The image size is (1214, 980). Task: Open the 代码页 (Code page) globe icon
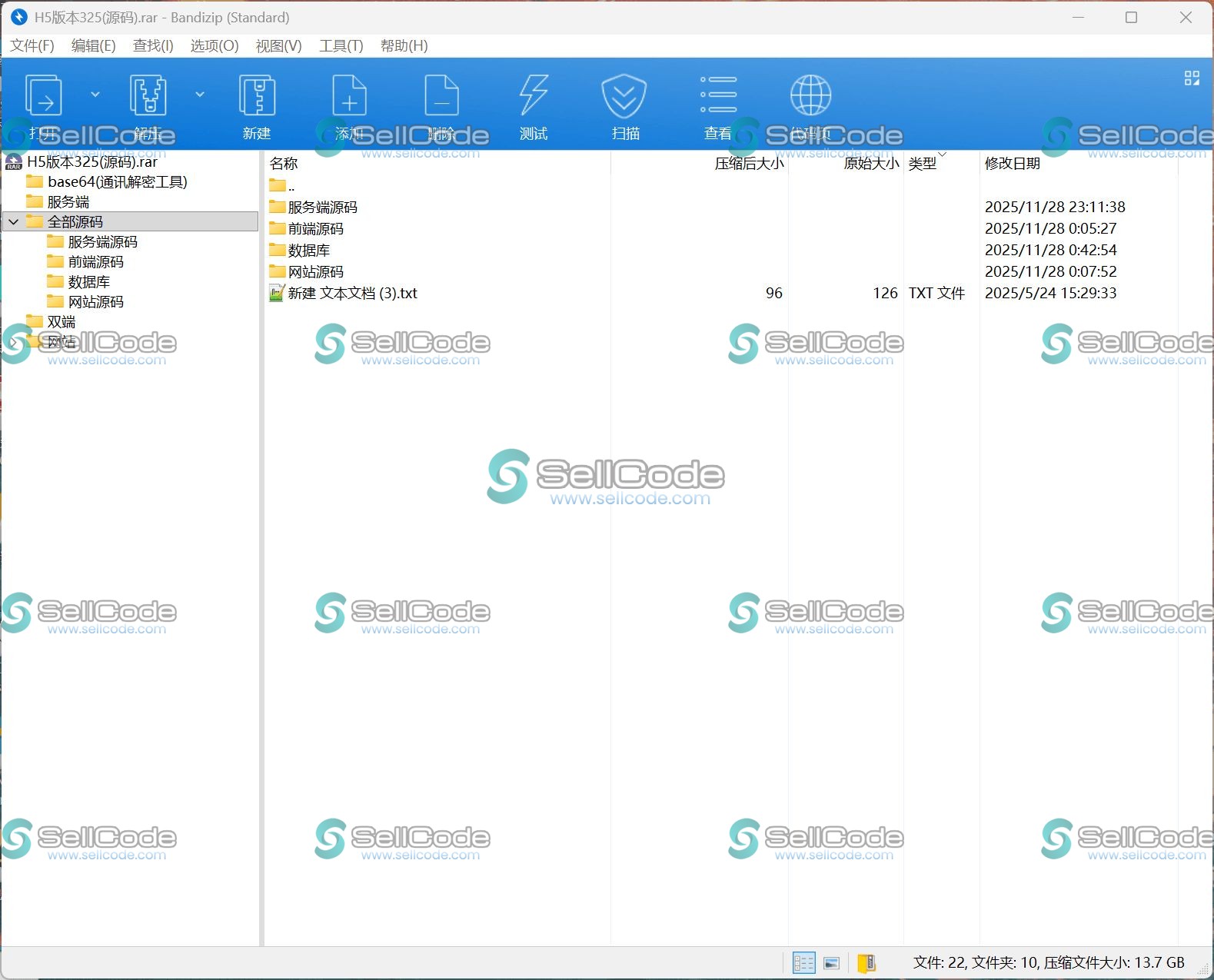click(x=810, y=98)
